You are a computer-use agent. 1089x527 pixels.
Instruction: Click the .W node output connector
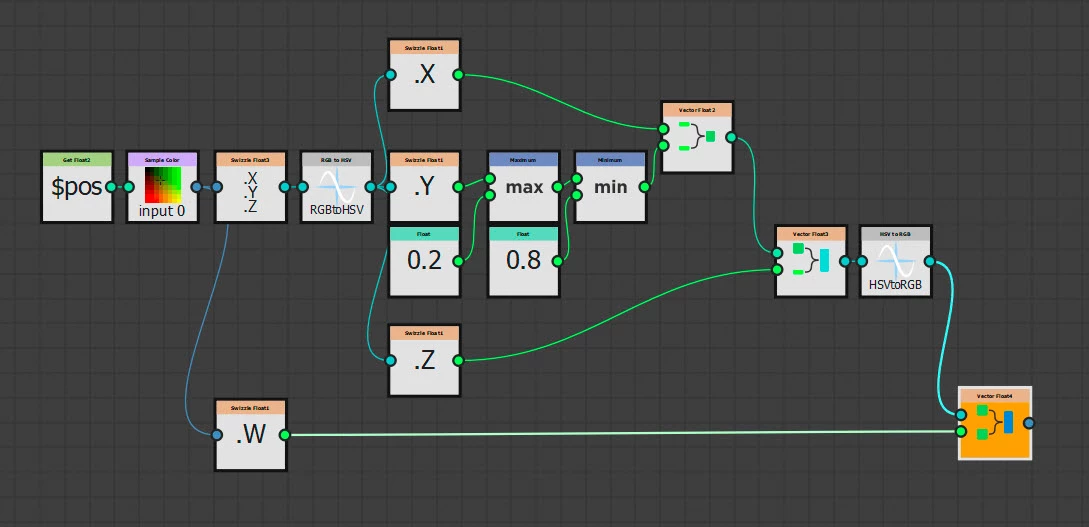coord(284,435)
